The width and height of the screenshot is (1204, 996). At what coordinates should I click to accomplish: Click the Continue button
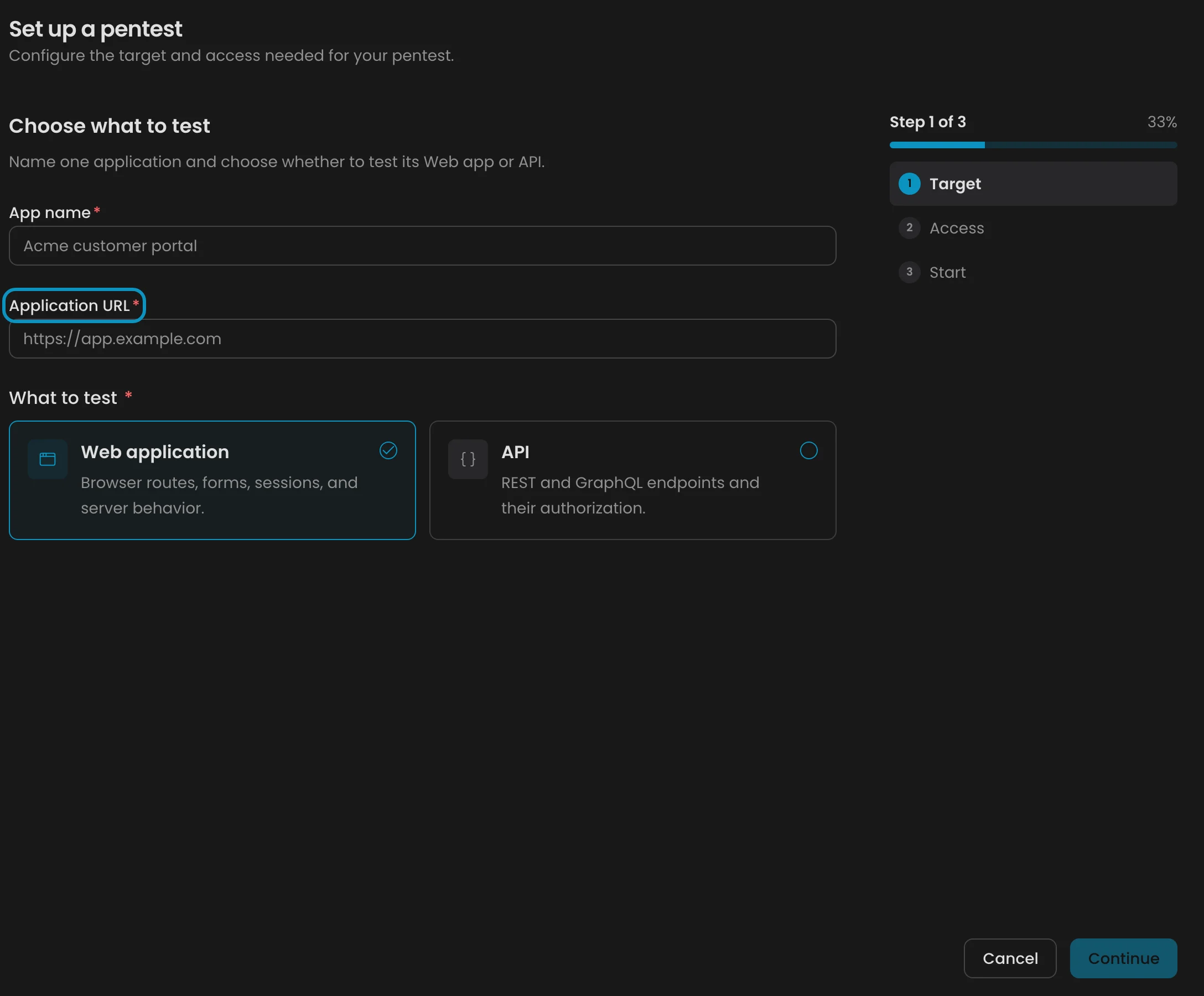[1123, 958]
